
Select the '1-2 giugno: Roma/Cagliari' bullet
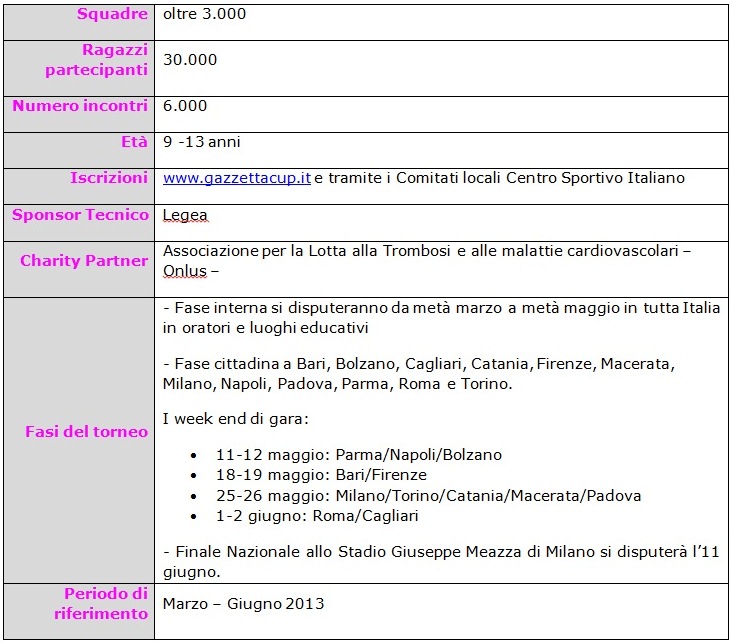(x=317, y=516)
